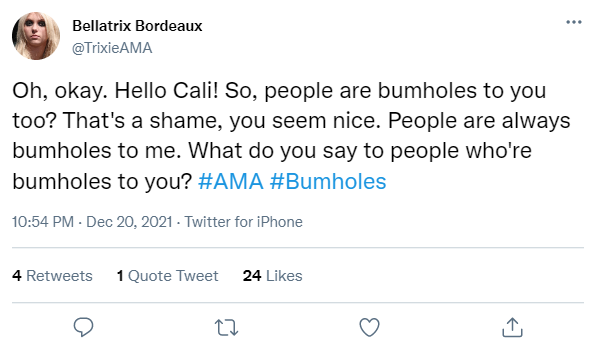
Task: Open the 10:54 PM timestamp
Action: point(43,222)
